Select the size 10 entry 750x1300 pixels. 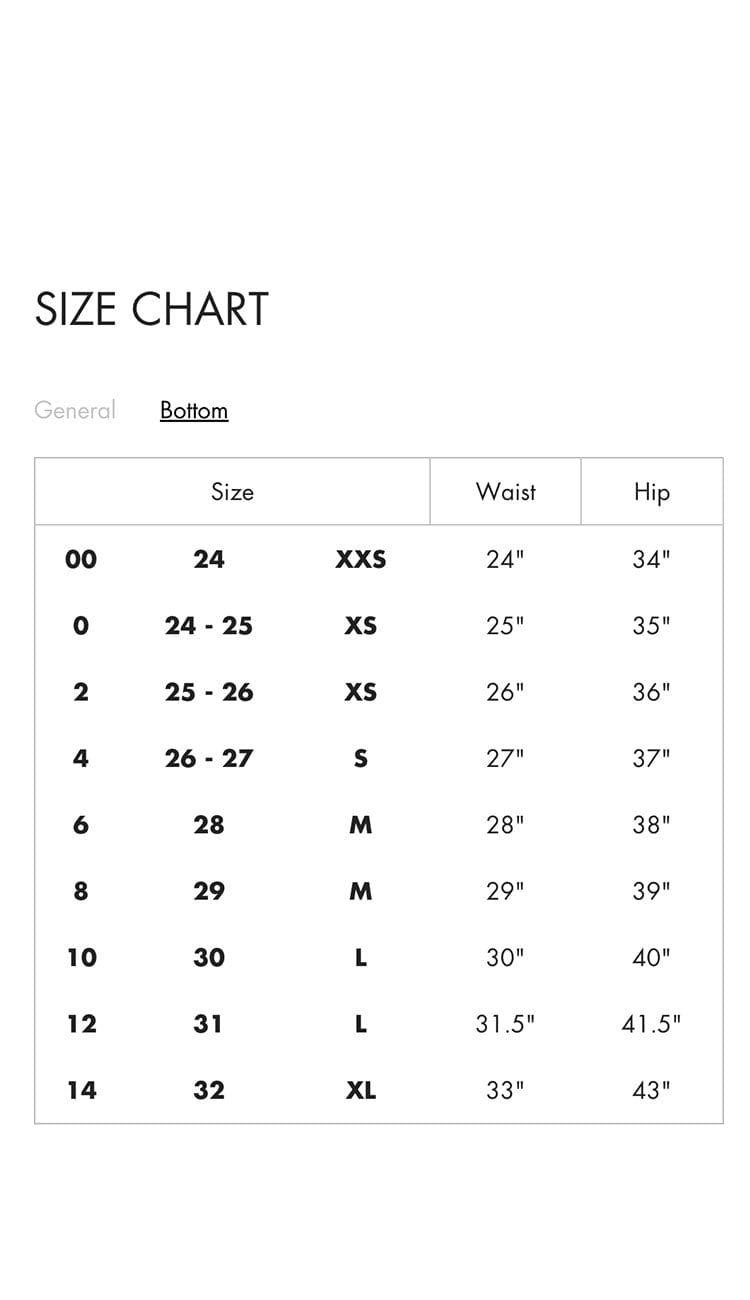(80, 957)
